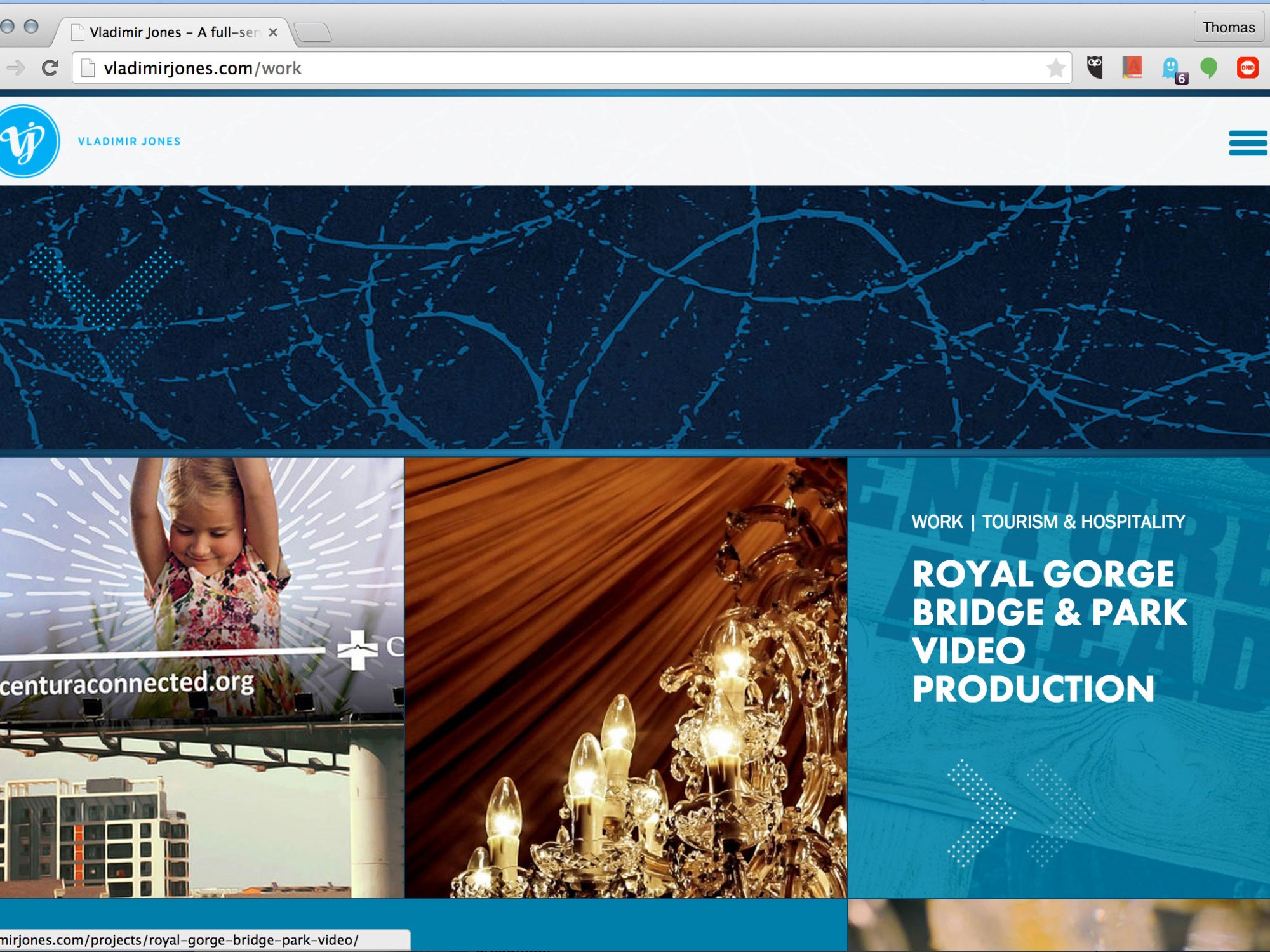
Task: Close the Vladimir Jones tab
Action: [273, 32]
